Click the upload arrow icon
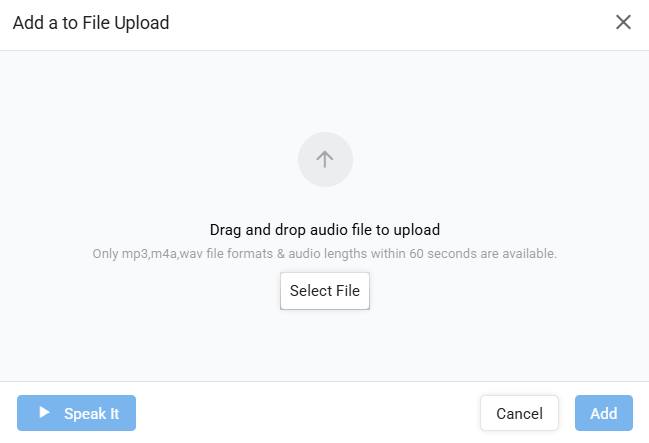649x443 pixels. coord(325,159)
